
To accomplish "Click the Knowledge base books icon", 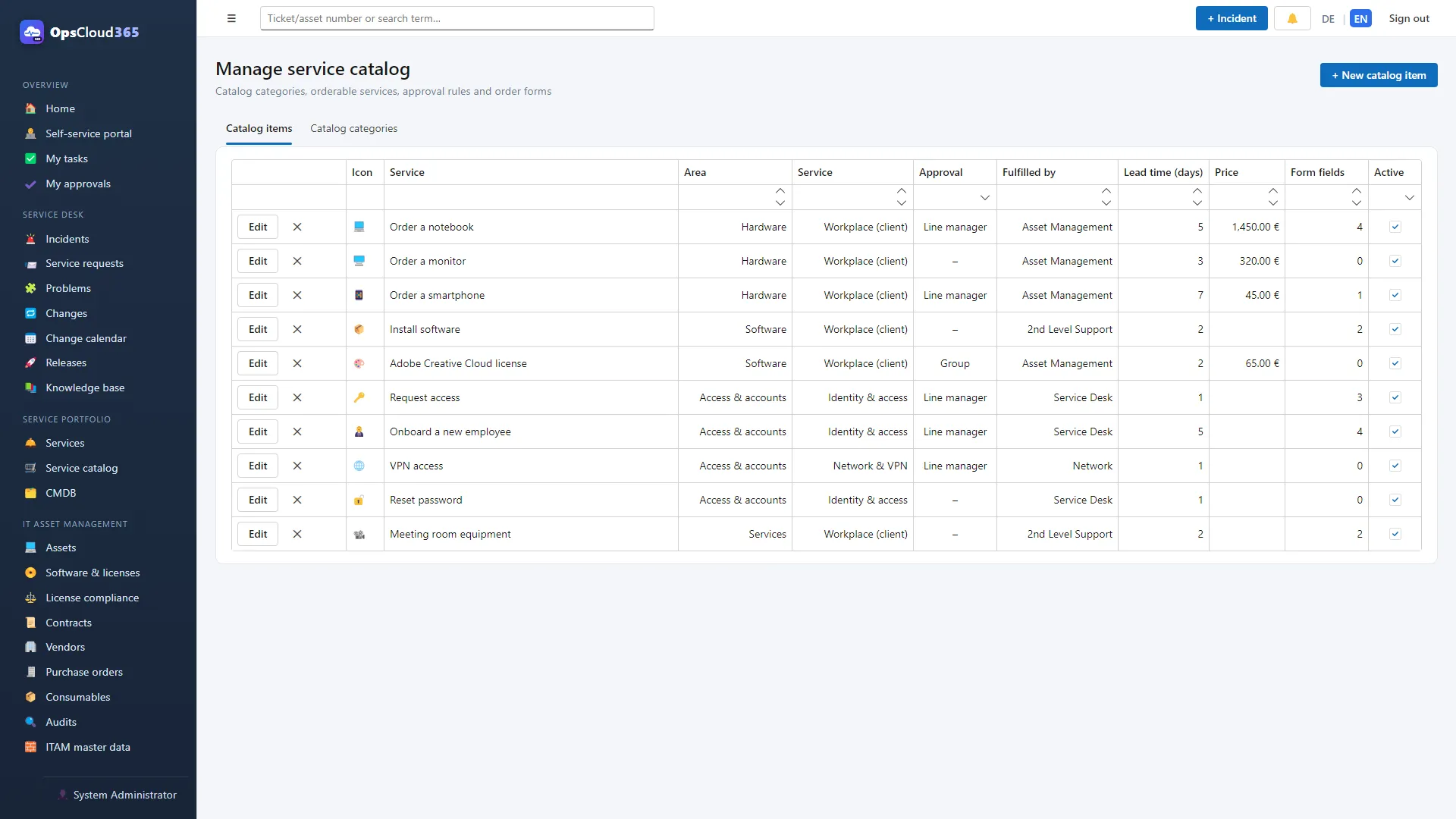I will pos(30,388).
